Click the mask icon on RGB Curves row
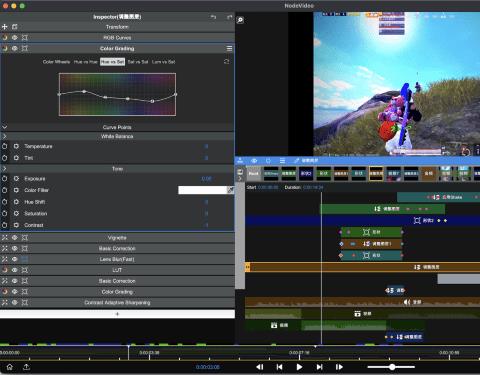The width and height of the screenshot is (480, 375). point(25,38)
